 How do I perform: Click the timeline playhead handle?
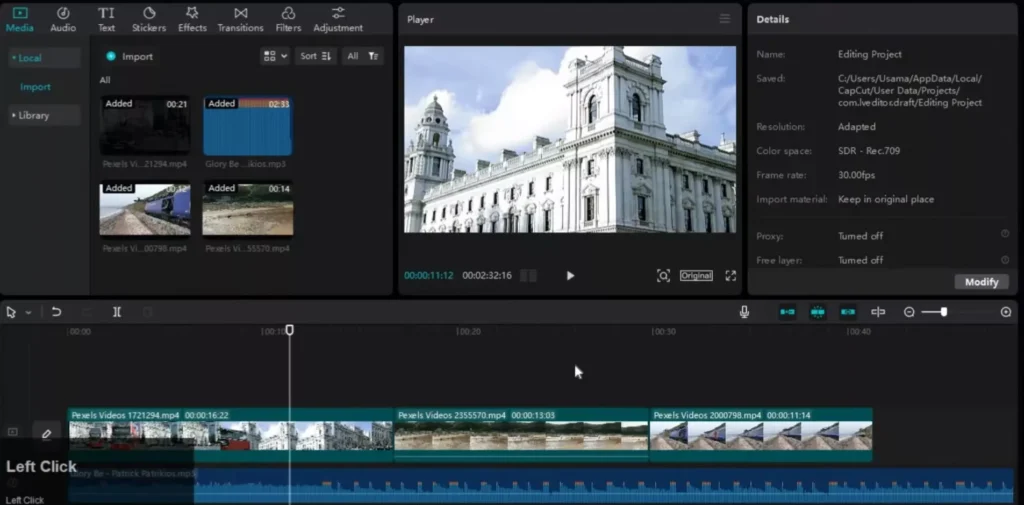point(289,330)
